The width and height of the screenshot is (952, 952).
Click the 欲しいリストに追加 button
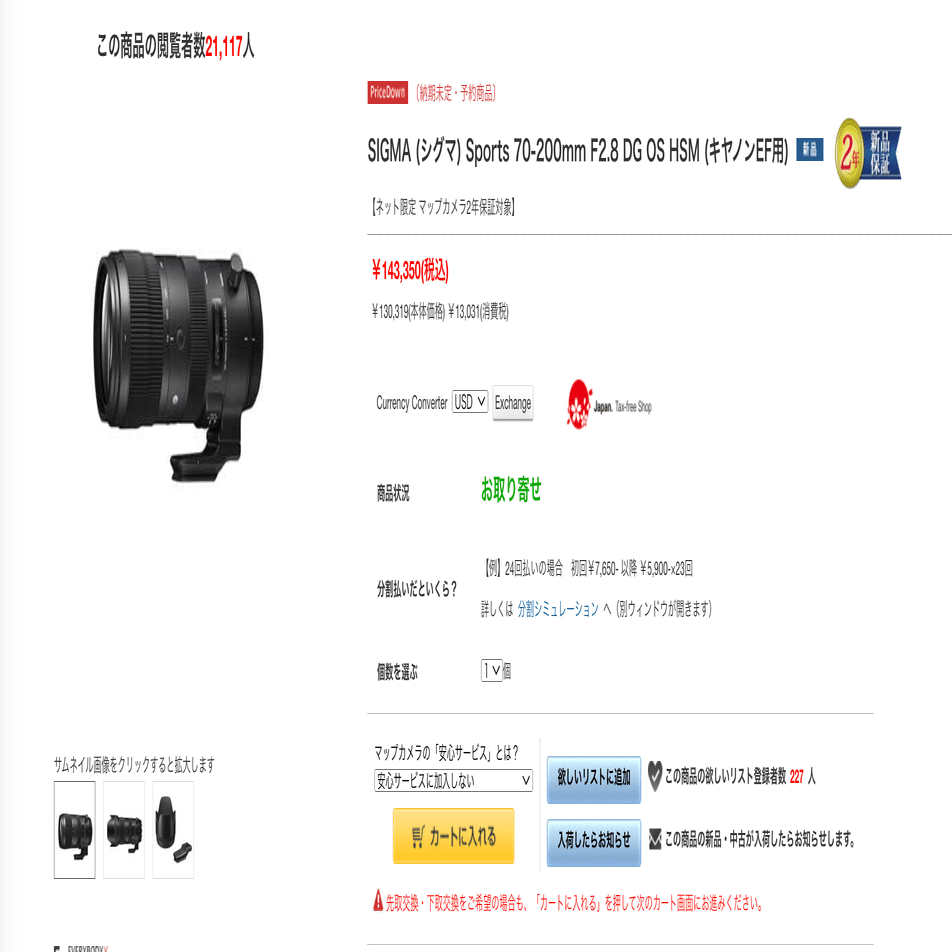click(593, 779)
